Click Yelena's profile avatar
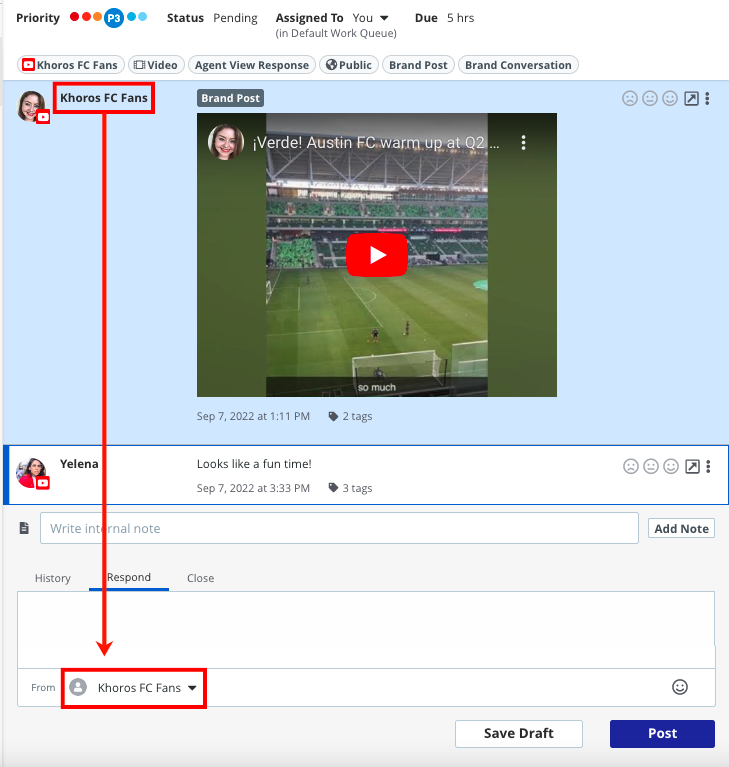 pyautogui.click(x=32, y=473)
